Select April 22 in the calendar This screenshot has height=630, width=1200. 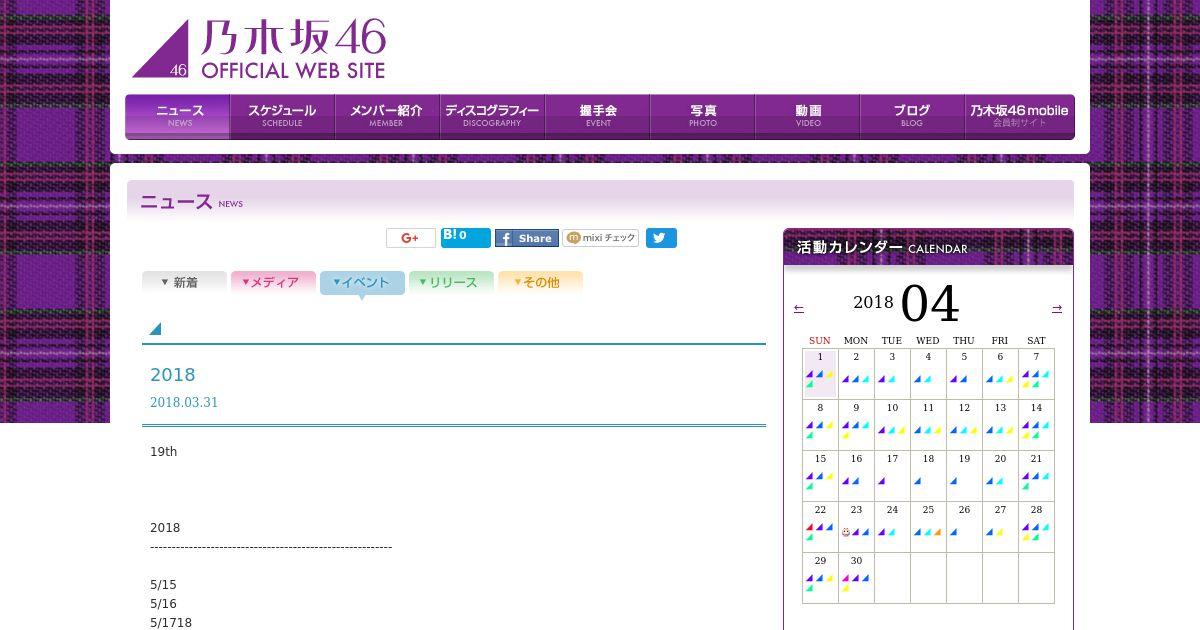[820, 526]
